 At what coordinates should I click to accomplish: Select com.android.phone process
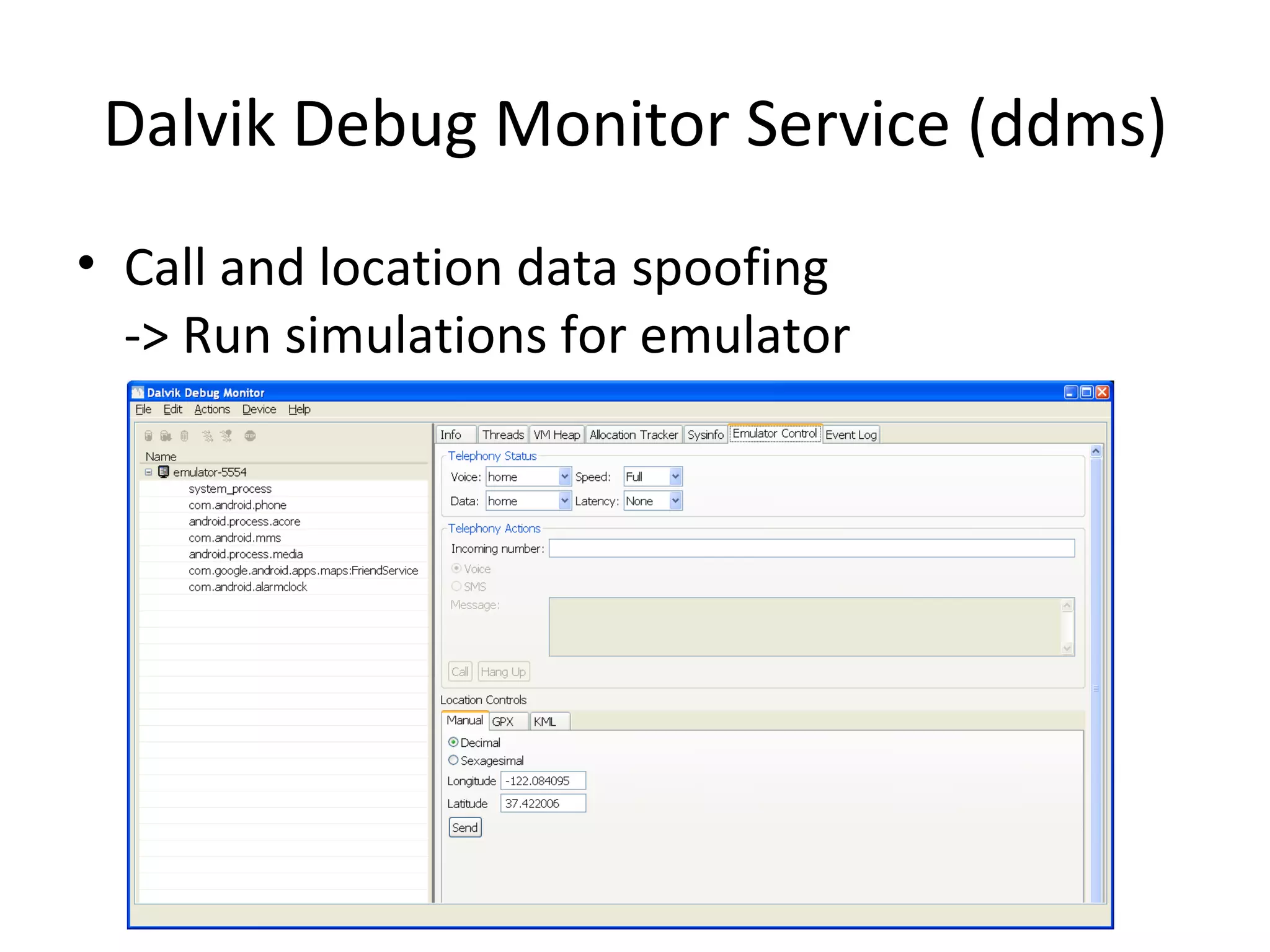point(238,505)
